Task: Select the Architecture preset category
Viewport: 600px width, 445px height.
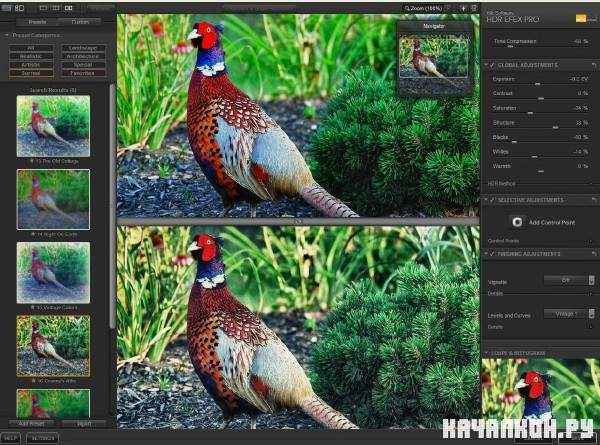Action: (x=83, y=57)
